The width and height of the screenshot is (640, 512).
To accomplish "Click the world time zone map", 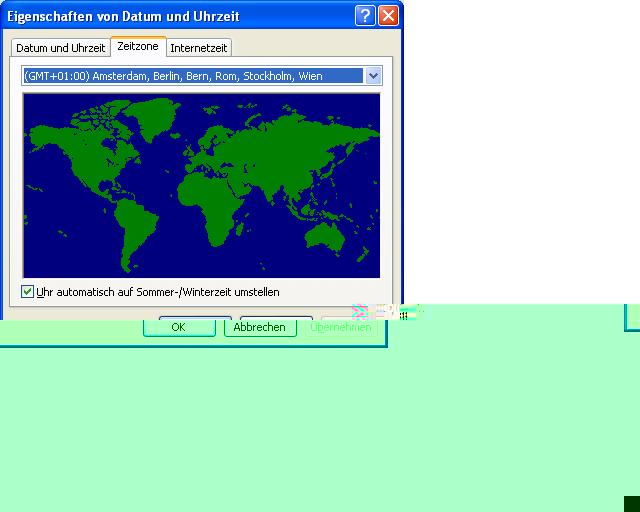I will (x=202, y=186).
